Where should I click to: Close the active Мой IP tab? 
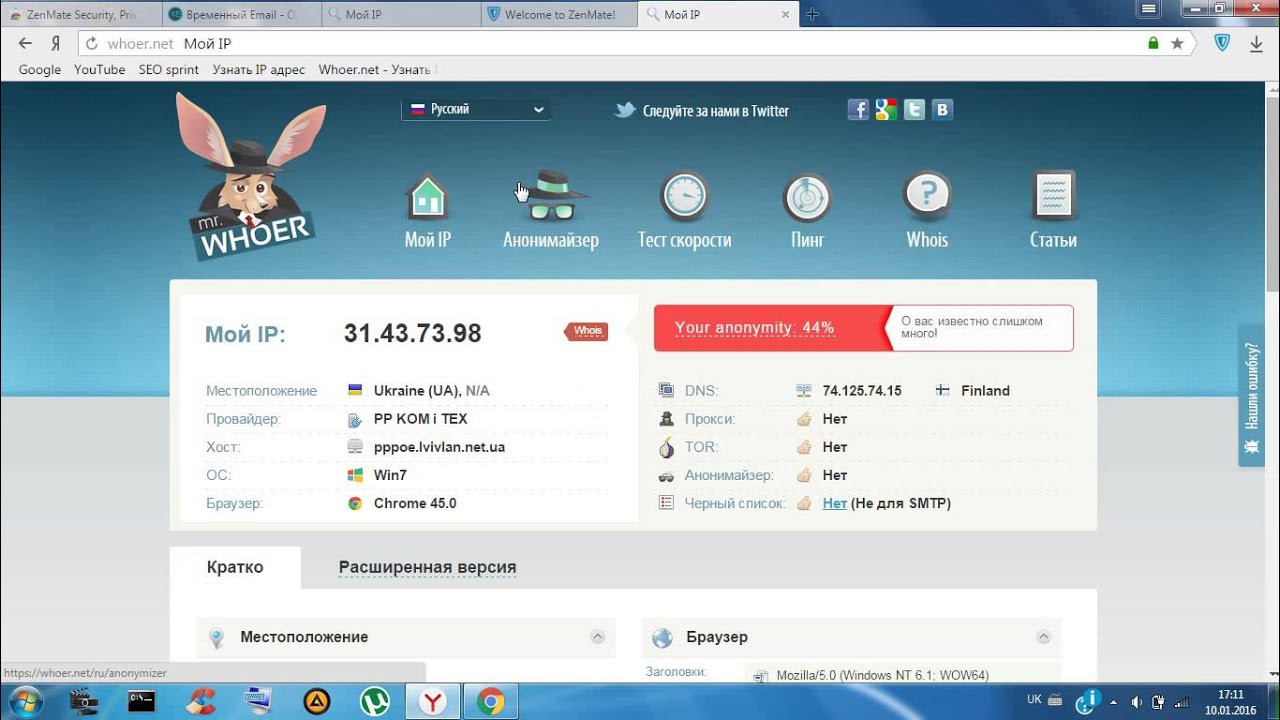(x=785, y=15)
